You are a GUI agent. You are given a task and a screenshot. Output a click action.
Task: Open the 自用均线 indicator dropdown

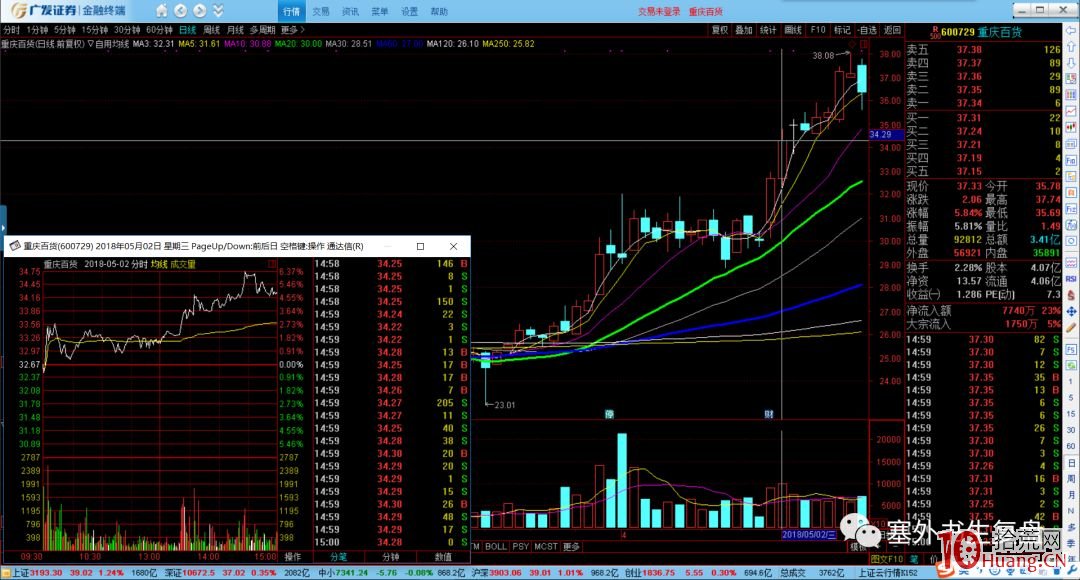pos(109,44)
